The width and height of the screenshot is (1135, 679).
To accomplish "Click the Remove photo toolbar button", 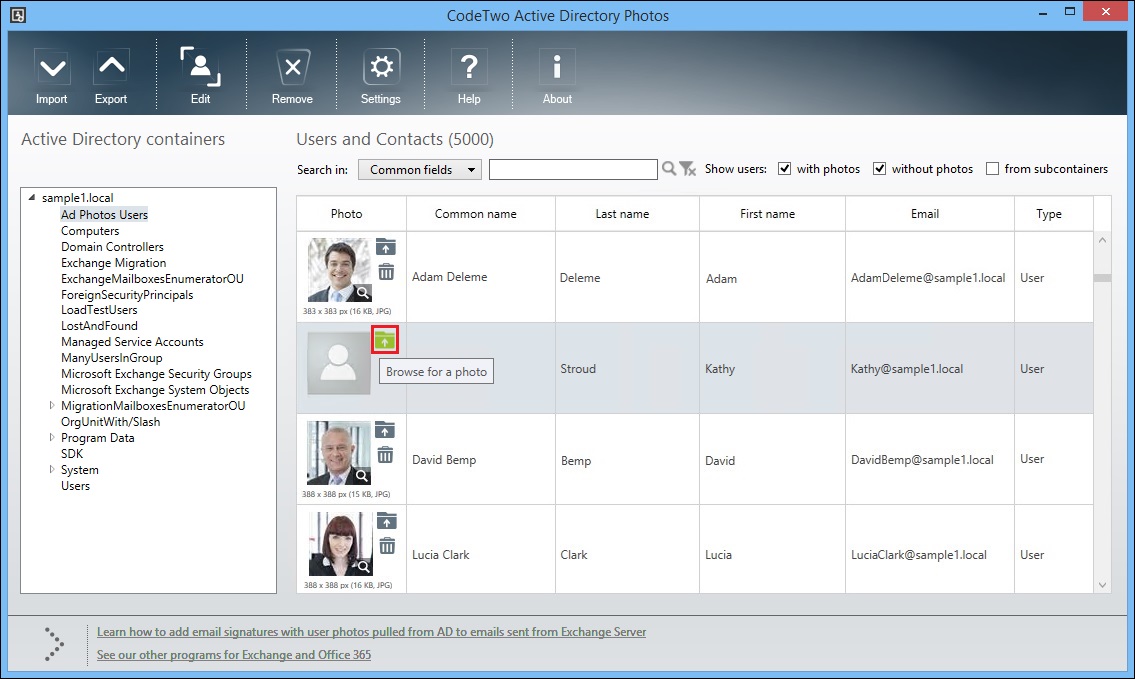I will tap(292, 77).
